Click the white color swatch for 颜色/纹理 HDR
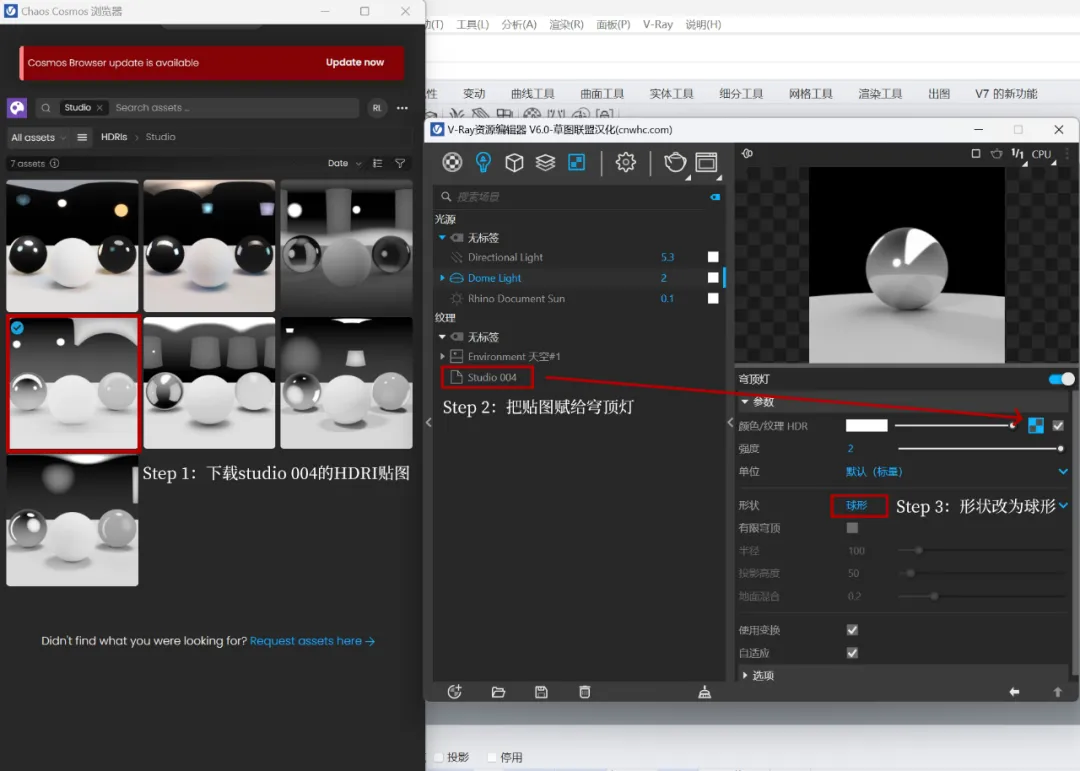The image size is (1080, 771). coord(866,426)
